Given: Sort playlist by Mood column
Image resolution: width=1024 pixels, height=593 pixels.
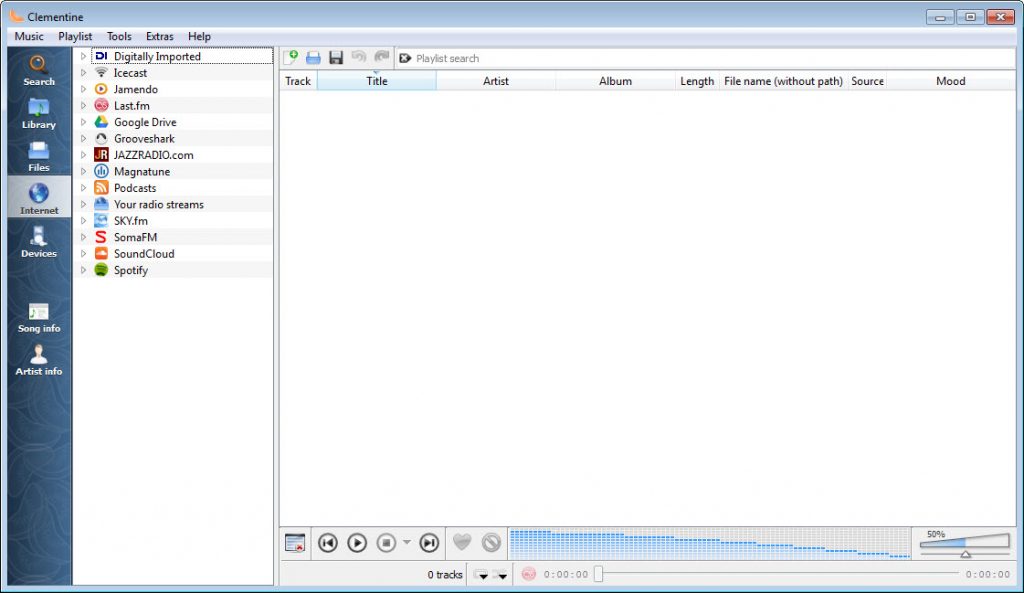Looking at the screenshot, I should (950, 81).
